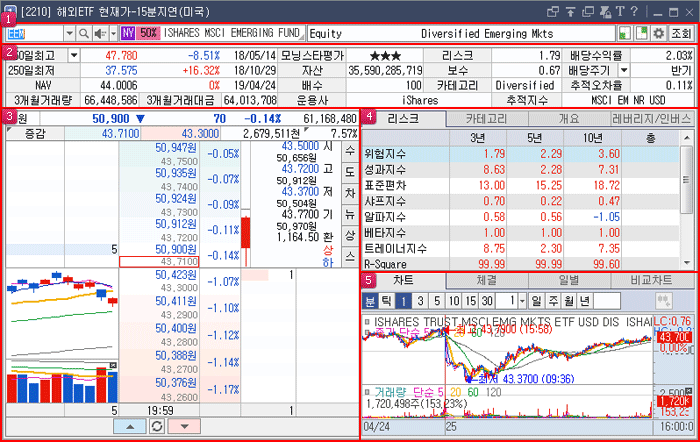Switch the chart to 월 monthly period
The width and height of the screenshot is (700, 442).
coord(569,301)
